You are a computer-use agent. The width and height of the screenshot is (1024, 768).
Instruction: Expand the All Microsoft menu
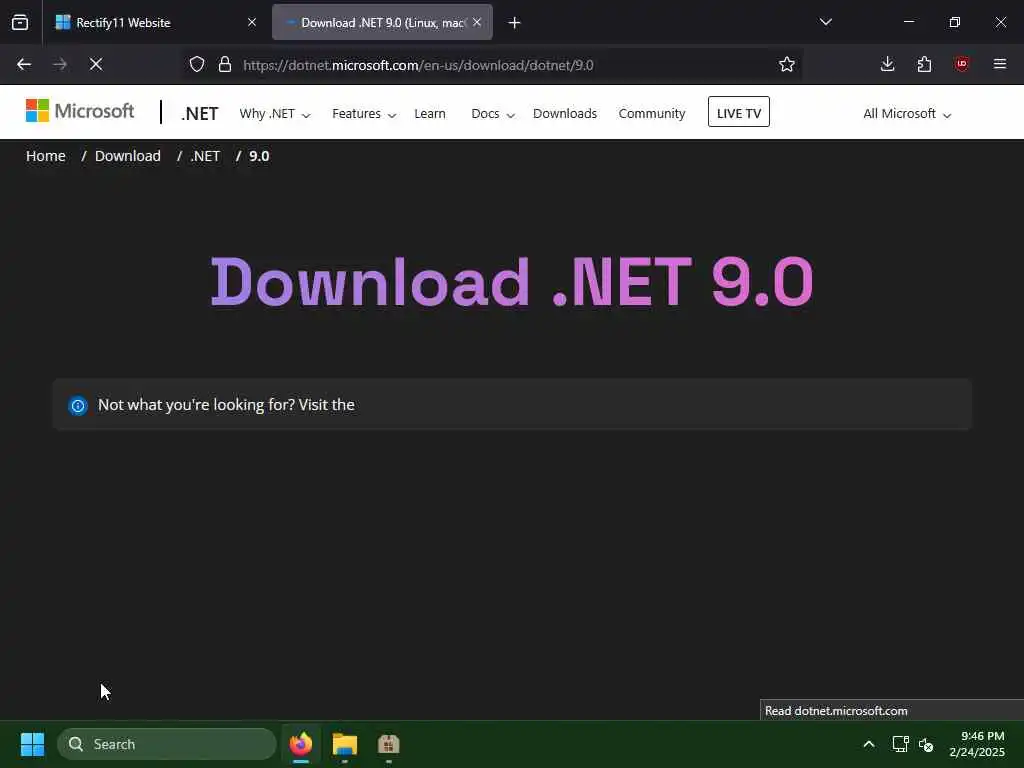pyautogui.click(x=907, y=114)
